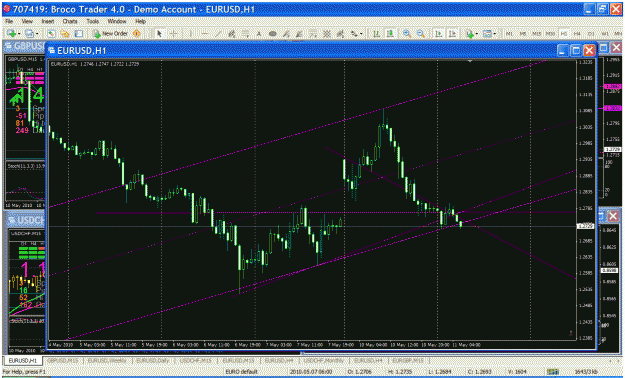Open the Window menu
625x378 pixels.
tap(117, 21)
